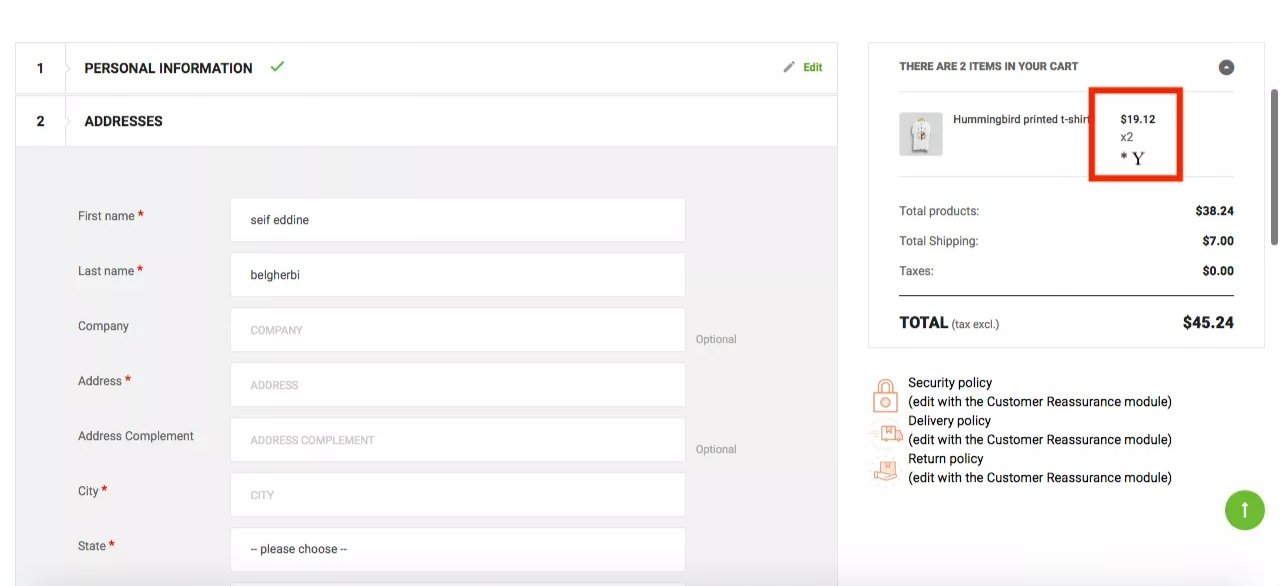
Task: Click the page vertical scrollbar
Action: pos(1274,166)
